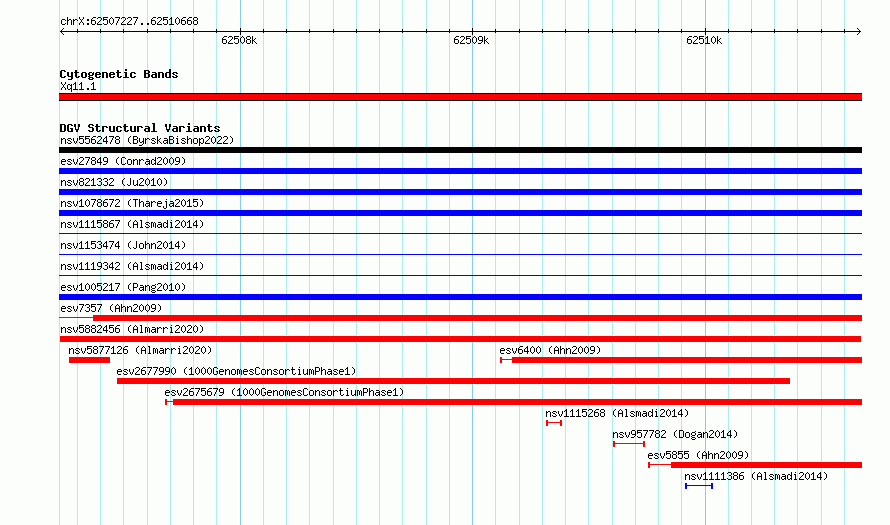Screen dimensions: 890x525
Task: Open variant esv1005217 (Pang2010)
Action: (x=123, y=287)
